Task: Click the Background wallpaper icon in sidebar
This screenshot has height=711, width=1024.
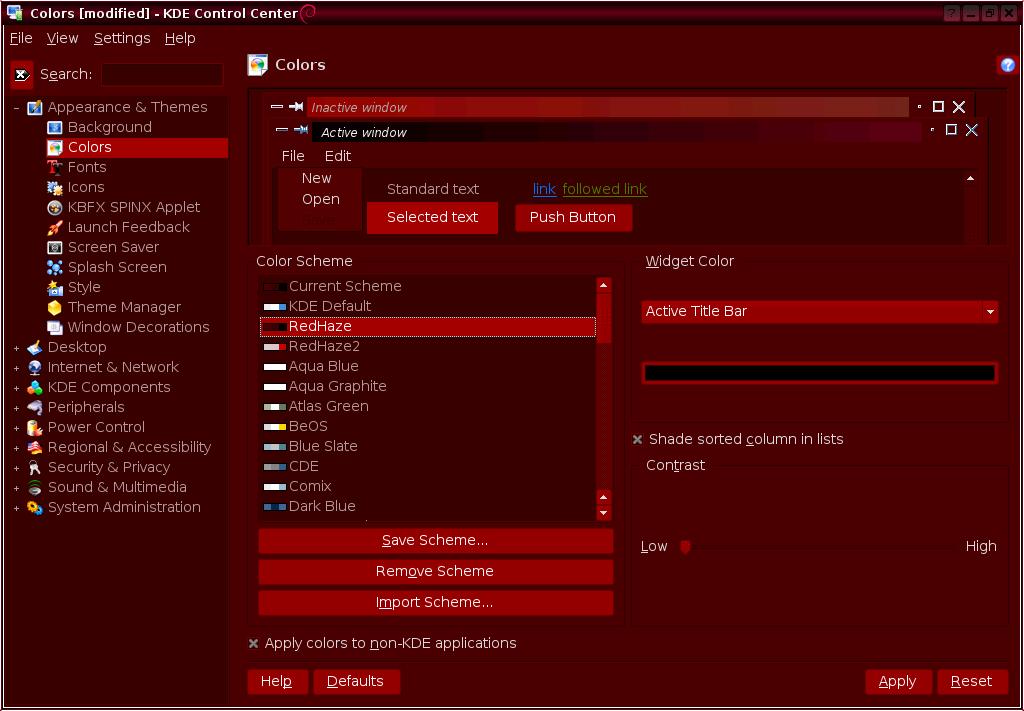Action: point(55,127)
